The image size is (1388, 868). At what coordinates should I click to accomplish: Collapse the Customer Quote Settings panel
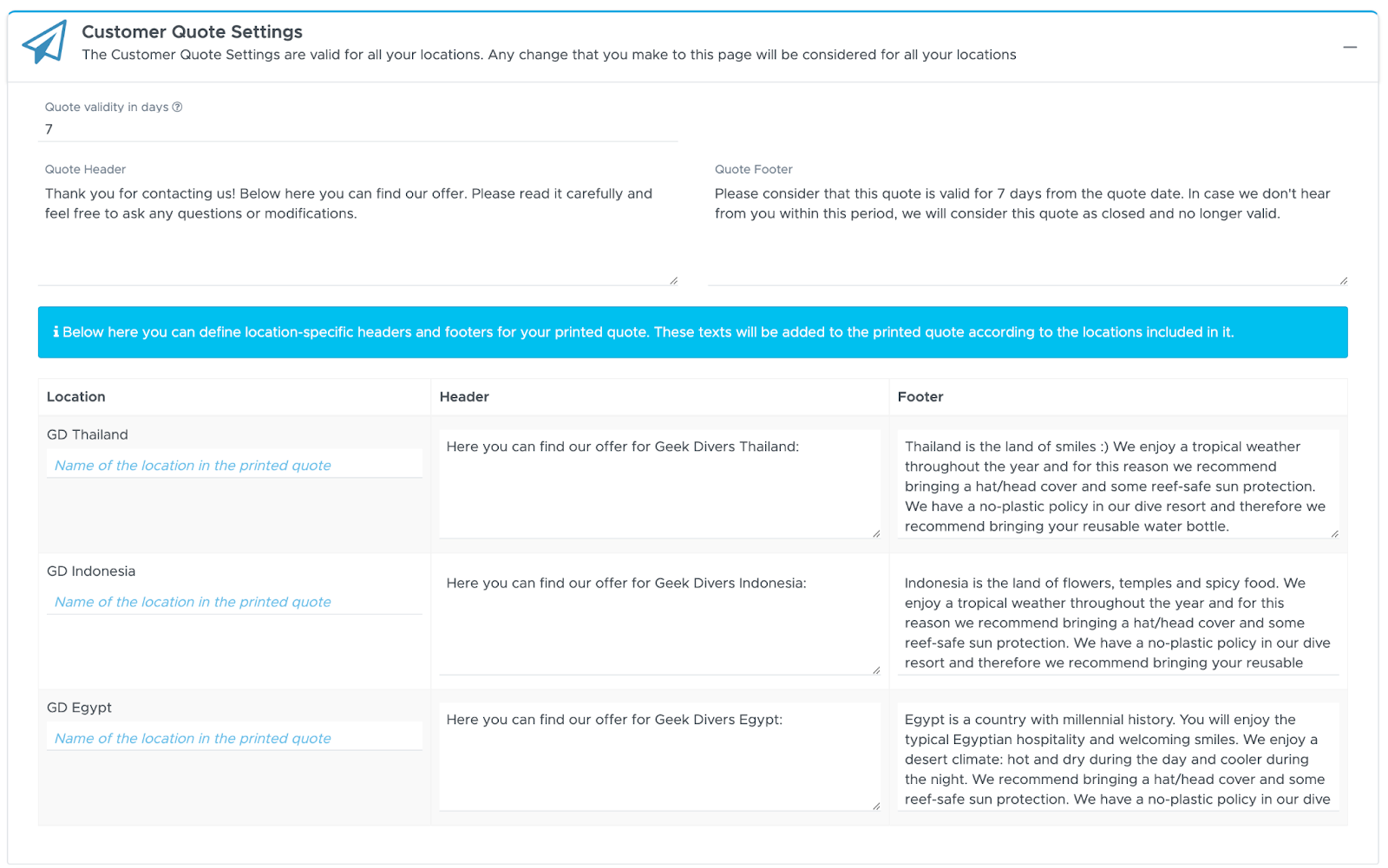click(x=1350, y=47)
